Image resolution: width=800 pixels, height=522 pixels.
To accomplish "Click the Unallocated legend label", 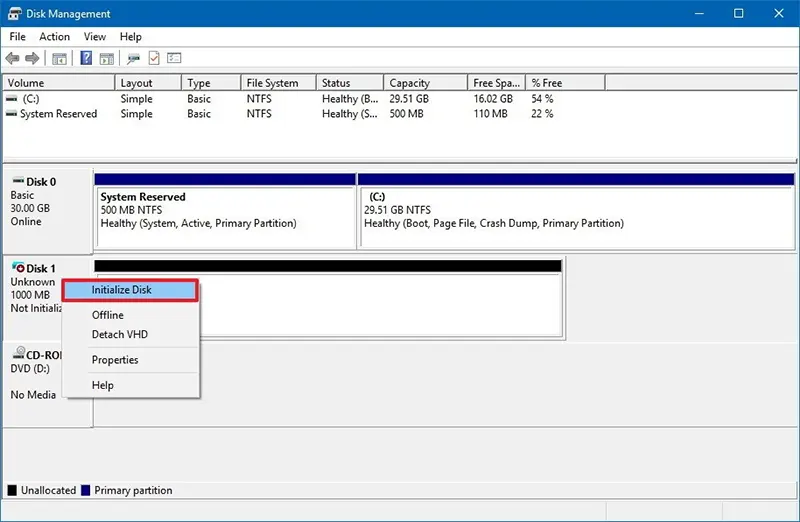I will pos(48,490).
